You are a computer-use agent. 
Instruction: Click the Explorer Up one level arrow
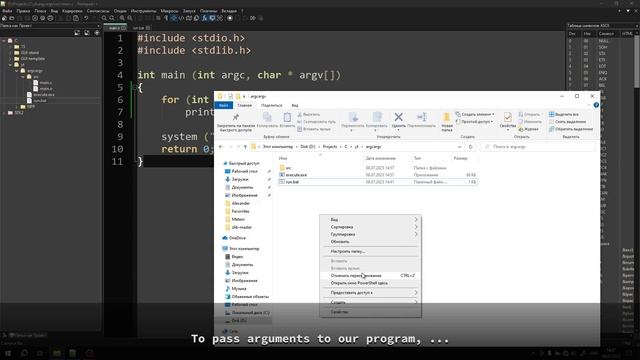point(245,147)
